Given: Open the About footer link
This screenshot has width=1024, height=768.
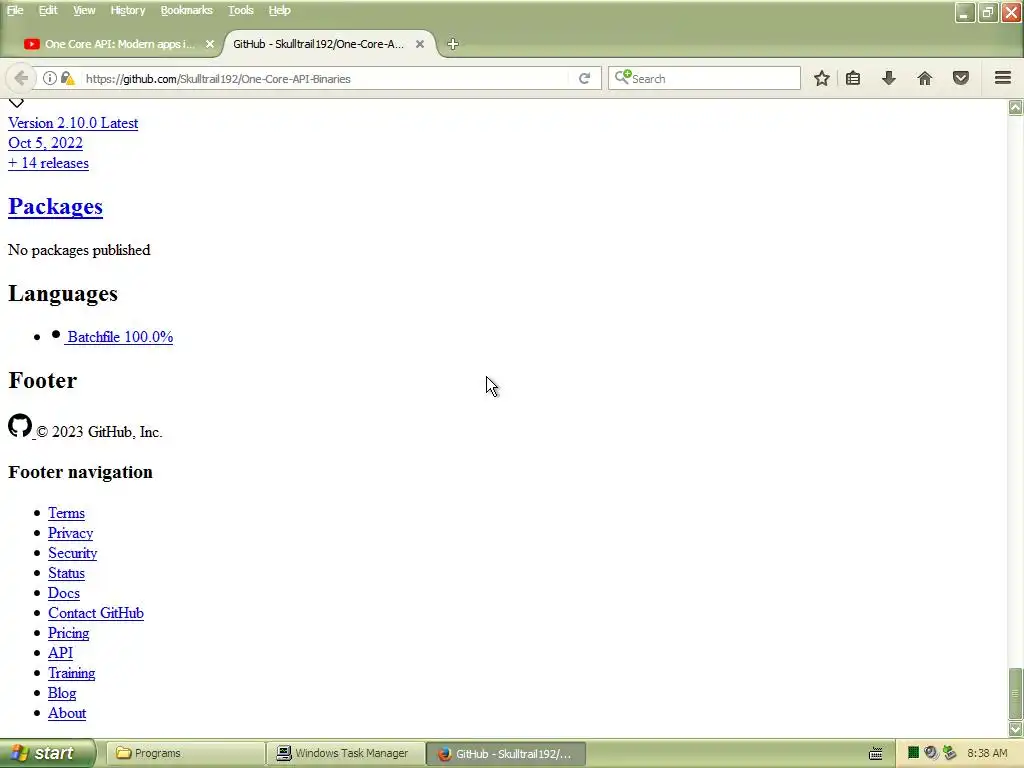Looking at the screenshot, I should tap(67, 713).
